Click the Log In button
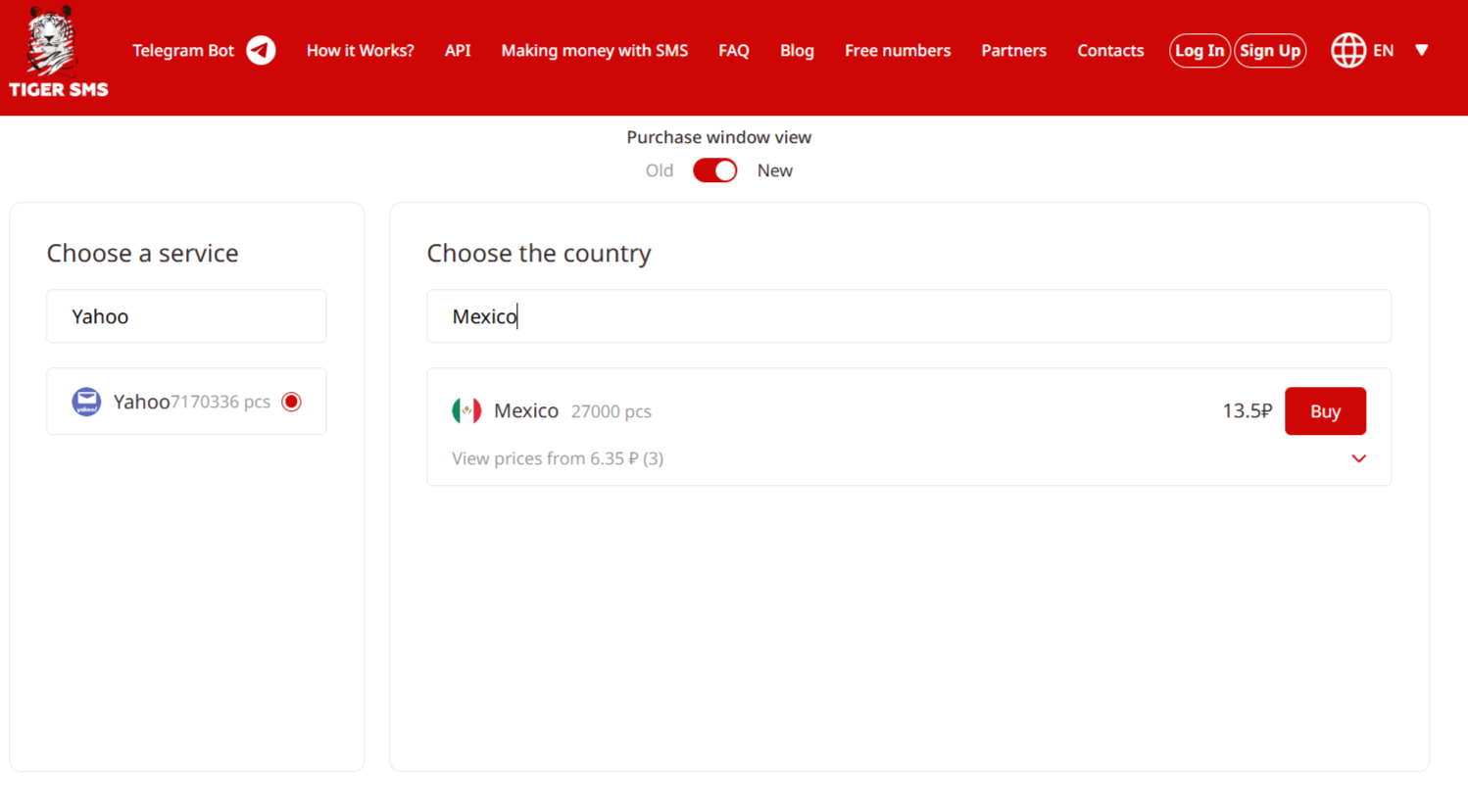1468x812 pixels. 1199,50
